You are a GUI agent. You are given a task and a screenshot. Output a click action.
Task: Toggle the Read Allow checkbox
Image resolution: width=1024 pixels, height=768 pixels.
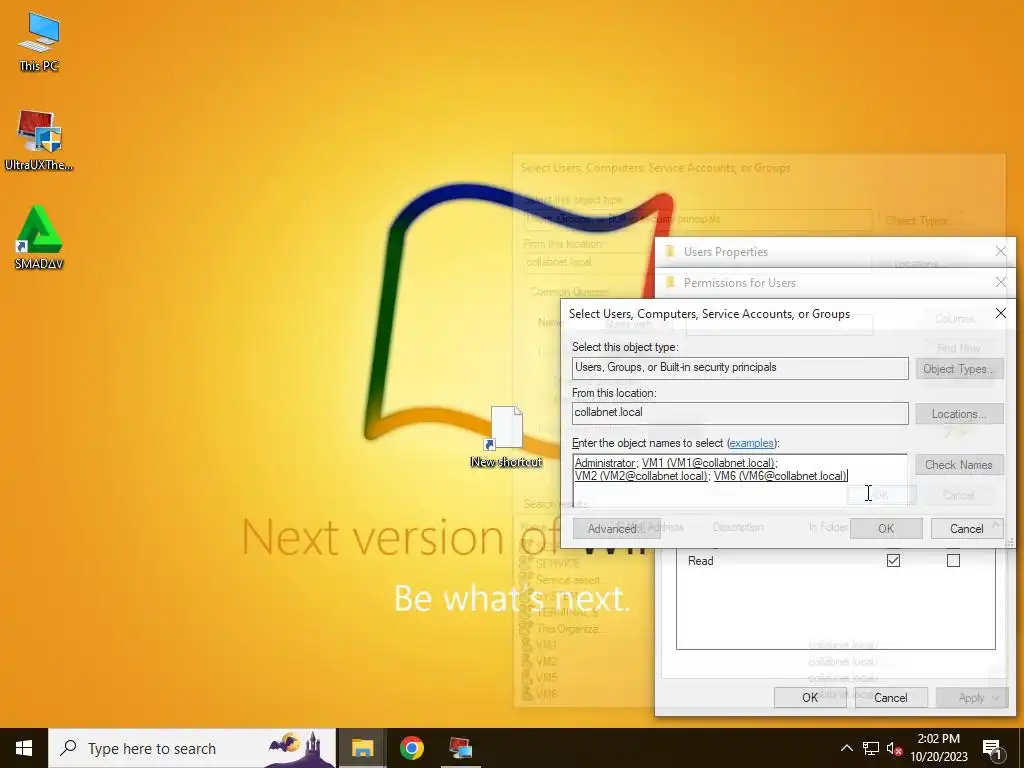[893, 560]
